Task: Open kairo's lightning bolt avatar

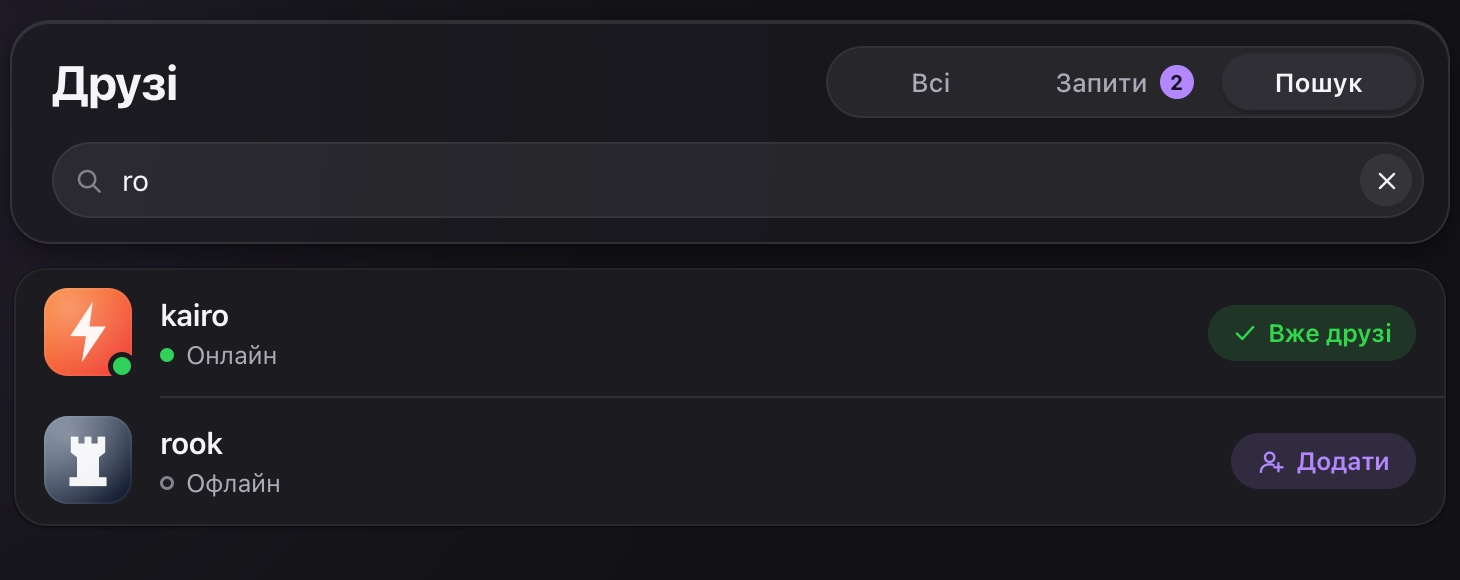Action: tap(88, 332)
